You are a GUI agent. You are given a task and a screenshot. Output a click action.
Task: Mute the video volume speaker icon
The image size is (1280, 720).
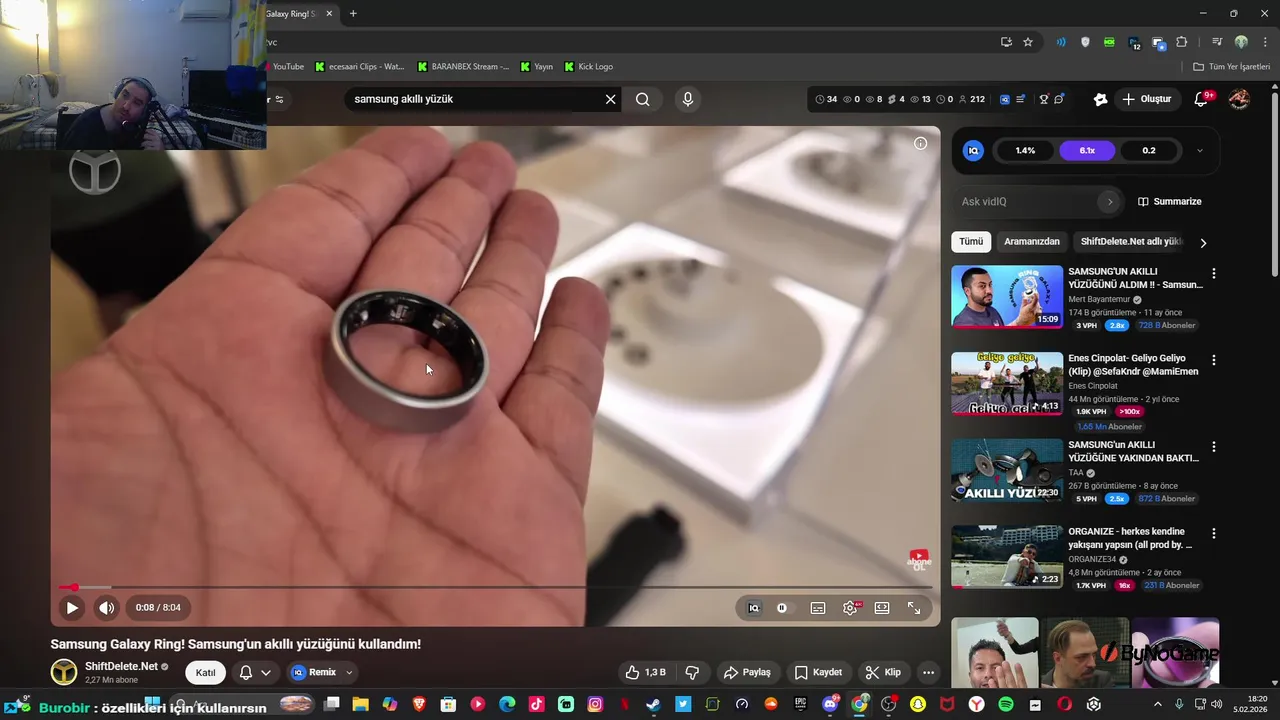pos(106,607)
